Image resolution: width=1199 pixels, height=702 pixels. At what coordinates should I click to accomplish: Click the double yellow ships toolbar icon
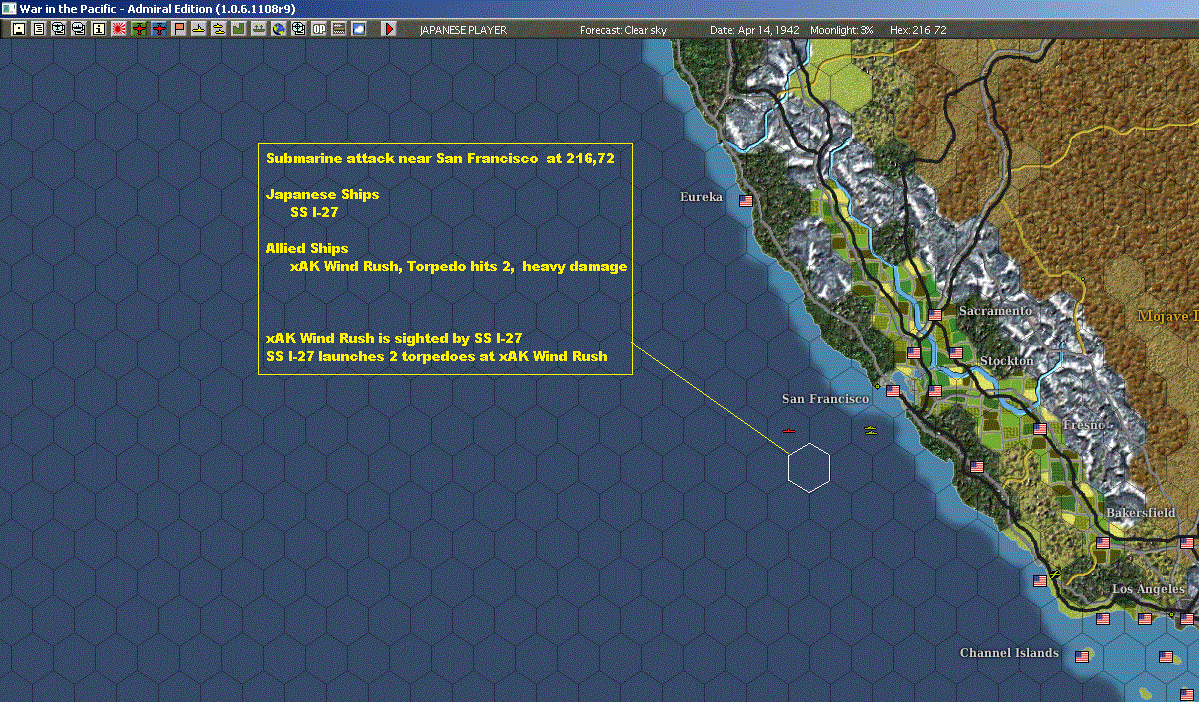[219, 29]
